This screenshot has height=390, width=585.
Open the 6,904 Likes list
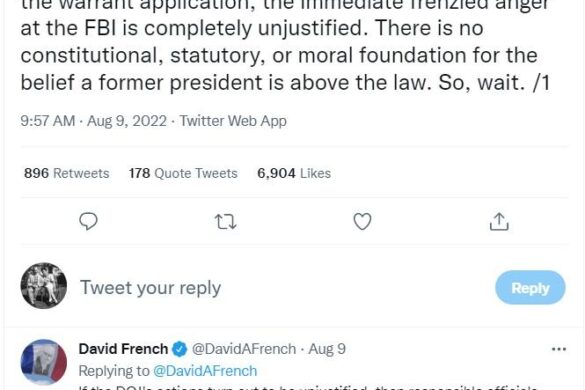(x=294, y=173)
